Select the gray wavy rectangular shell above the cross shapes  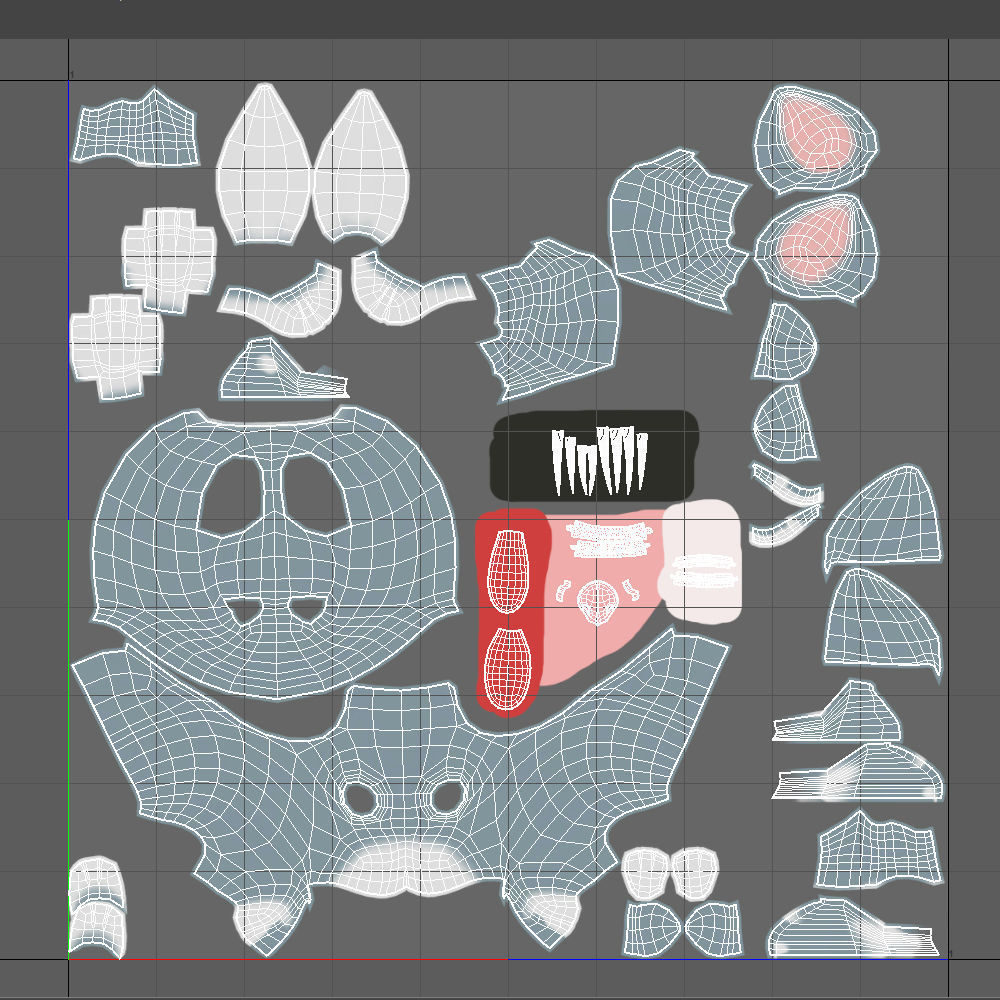point(135,128)
